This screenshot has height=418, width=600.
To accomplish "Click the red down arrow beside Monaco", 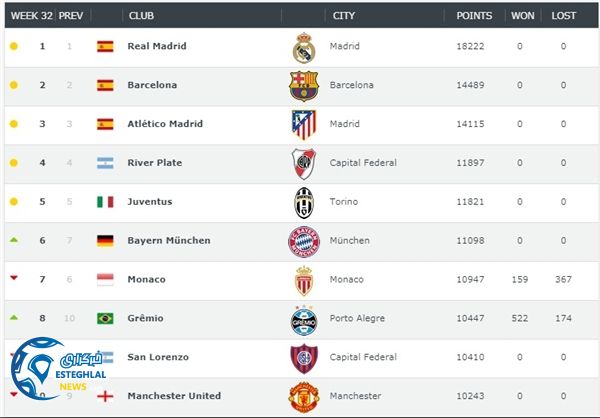I will (13, 279).
